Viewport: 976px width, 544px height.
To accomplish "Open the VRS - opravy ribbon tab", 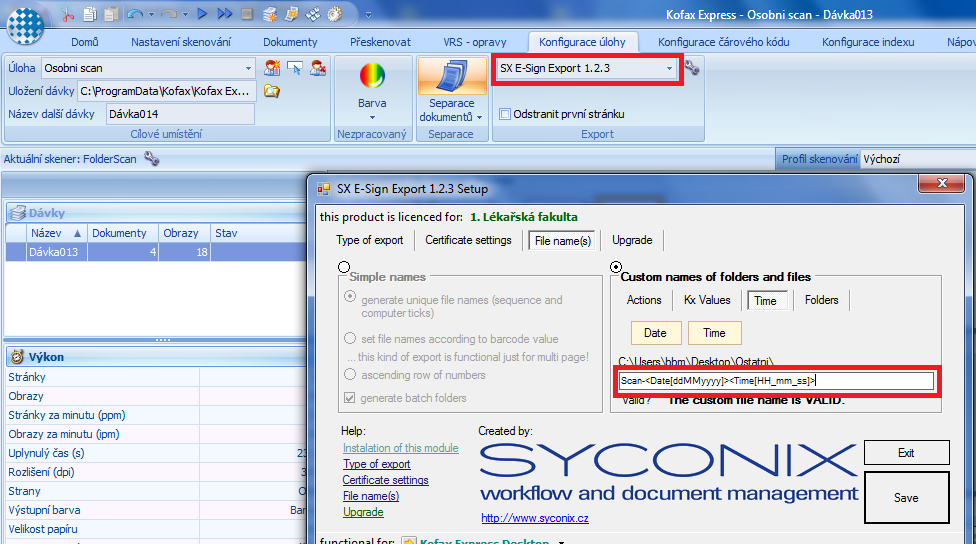I will click(475, 42).
